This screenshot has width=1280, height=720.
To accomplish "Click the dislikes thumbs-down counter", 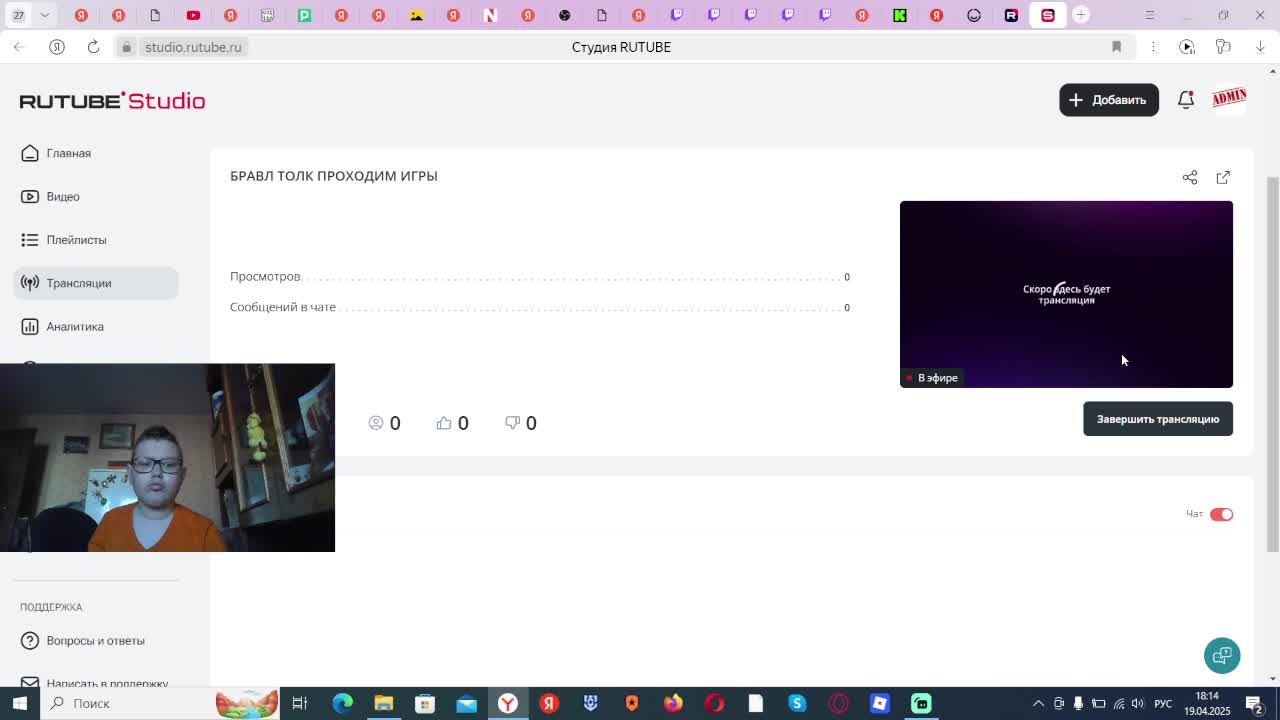I will 521,423.
